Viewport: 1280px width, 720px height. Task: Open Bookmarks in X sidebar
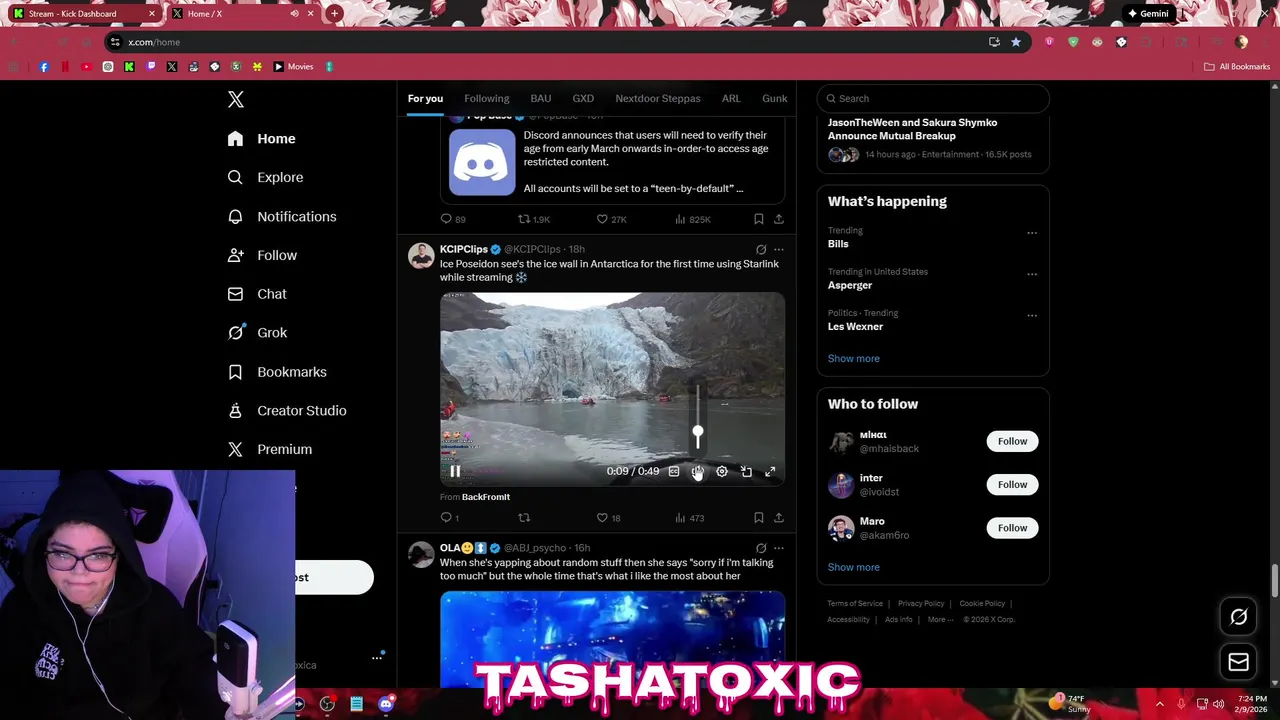277,372
